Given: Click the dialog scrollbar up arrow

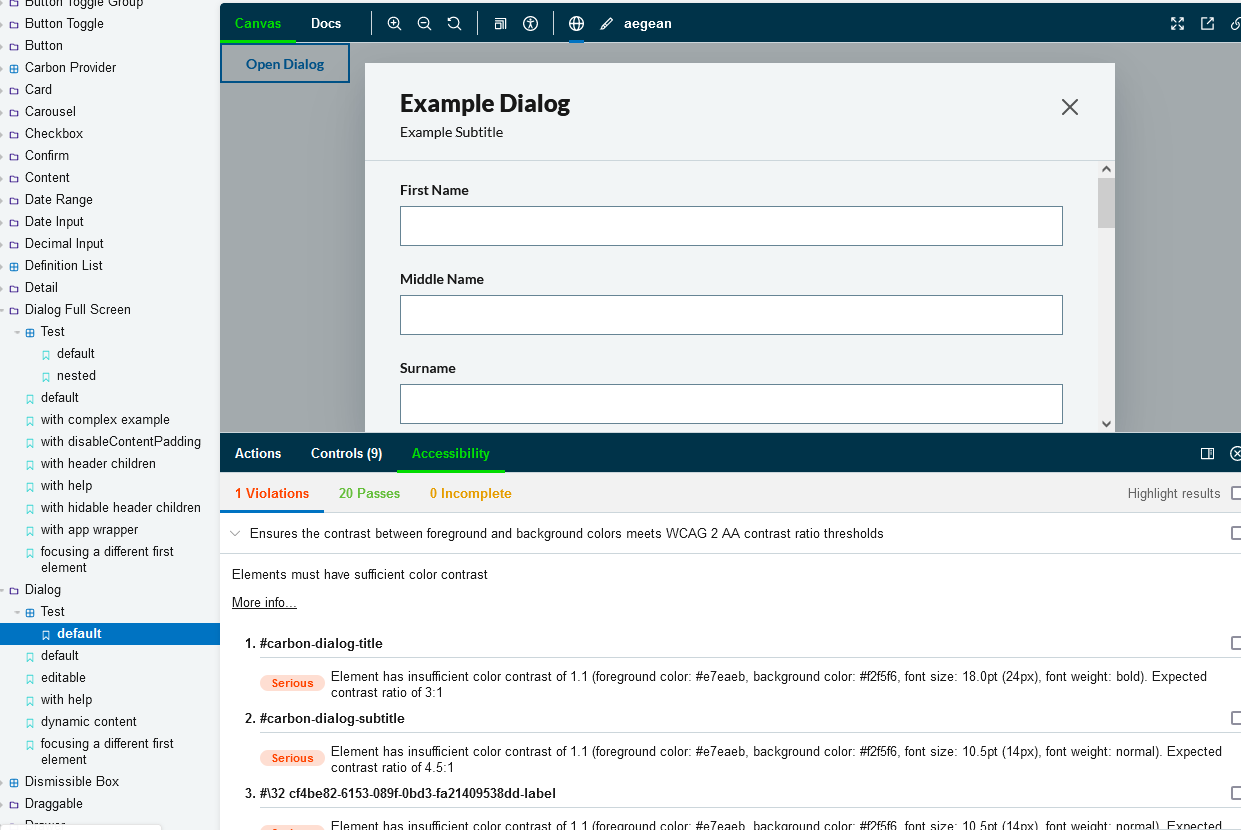Looking at the screenshot, I should pos(1106,170).
